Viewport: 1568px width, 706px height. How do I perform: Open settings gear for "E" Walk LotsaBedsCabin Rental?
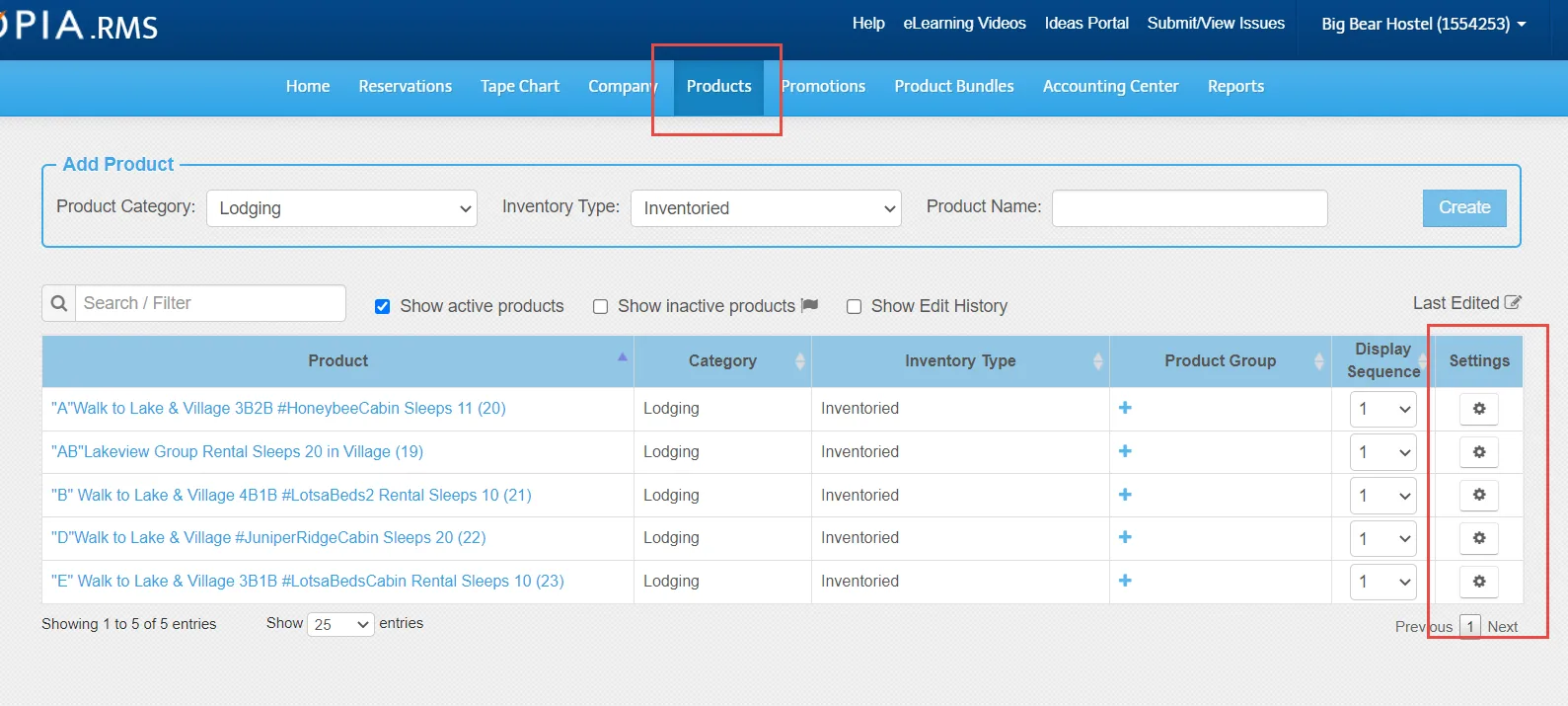point(1478,582)
